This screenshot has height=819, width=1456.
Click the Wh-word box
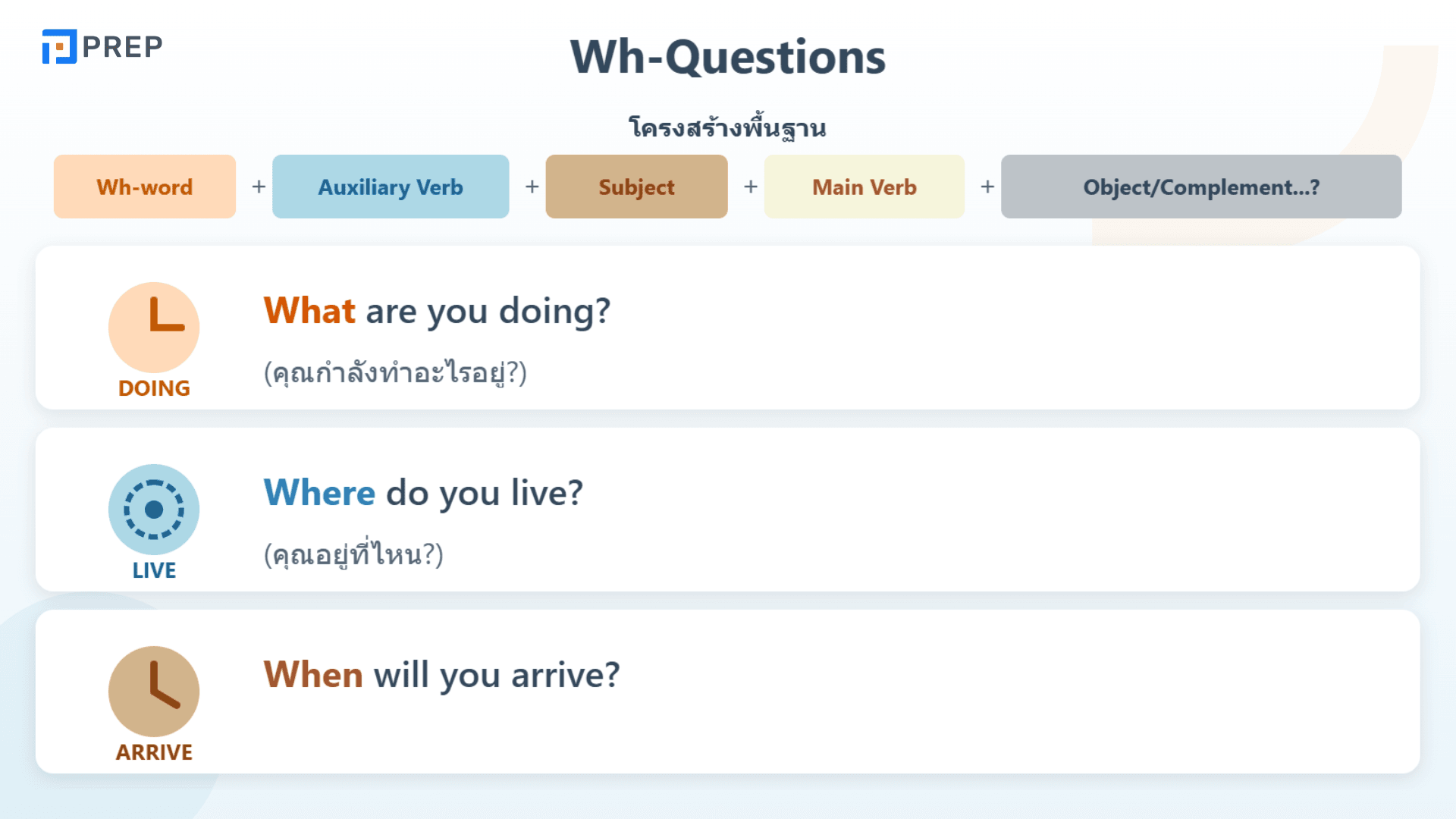145,187
